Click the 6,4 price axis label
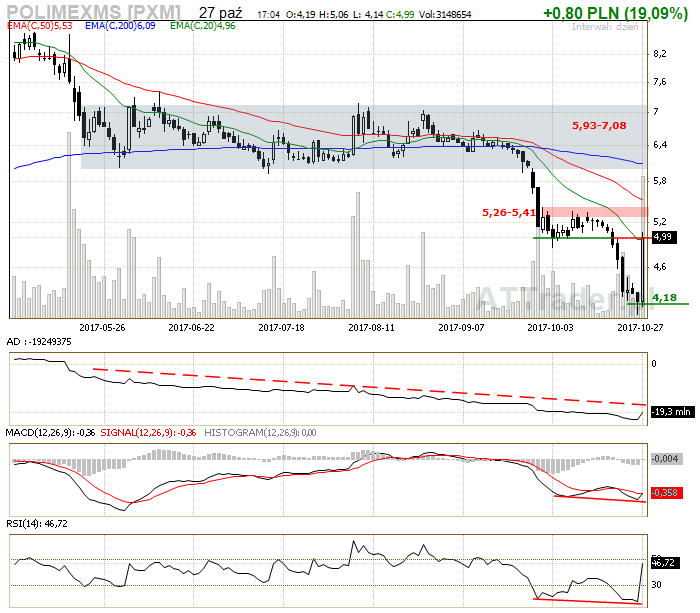This screenshot has height=613, width=700. click(660, 145)
